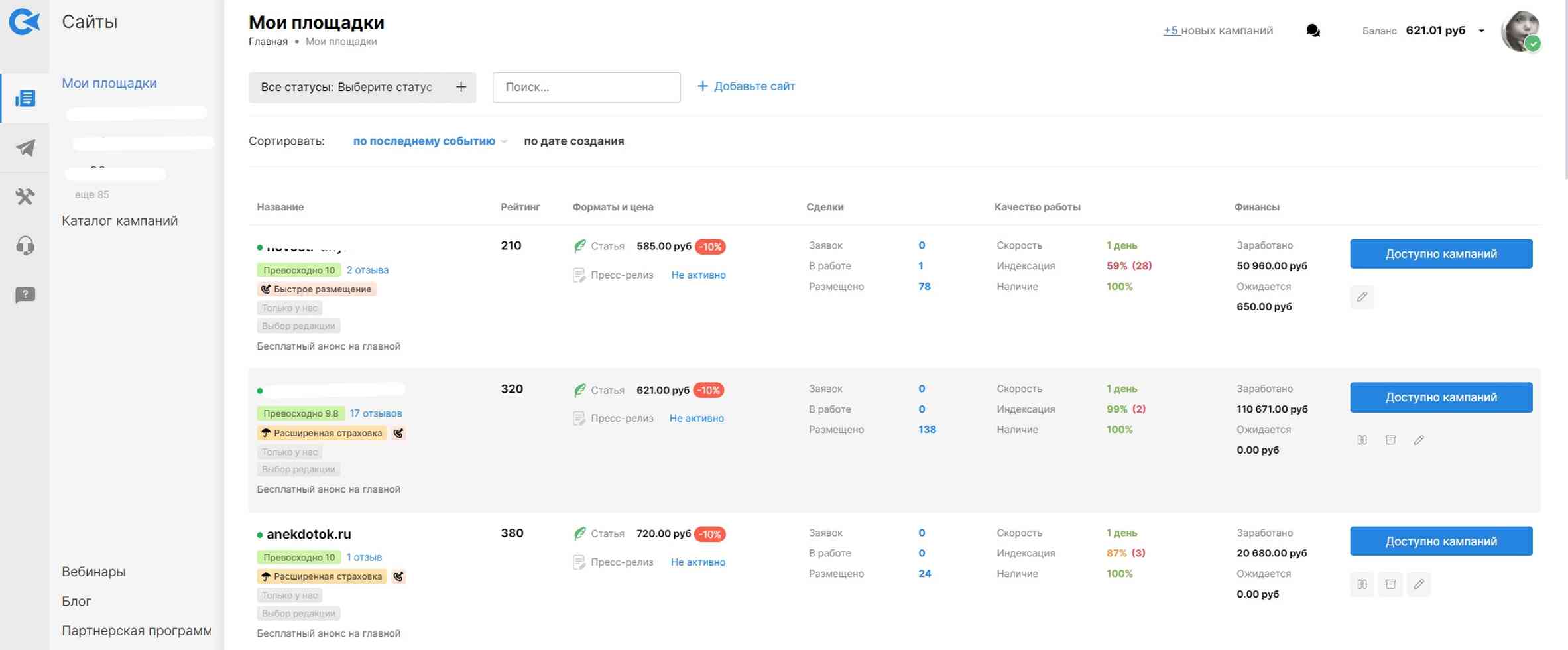Click the headset support icon in sidebar
This screenshot has width=1568, height=650.
coord(25,245)
